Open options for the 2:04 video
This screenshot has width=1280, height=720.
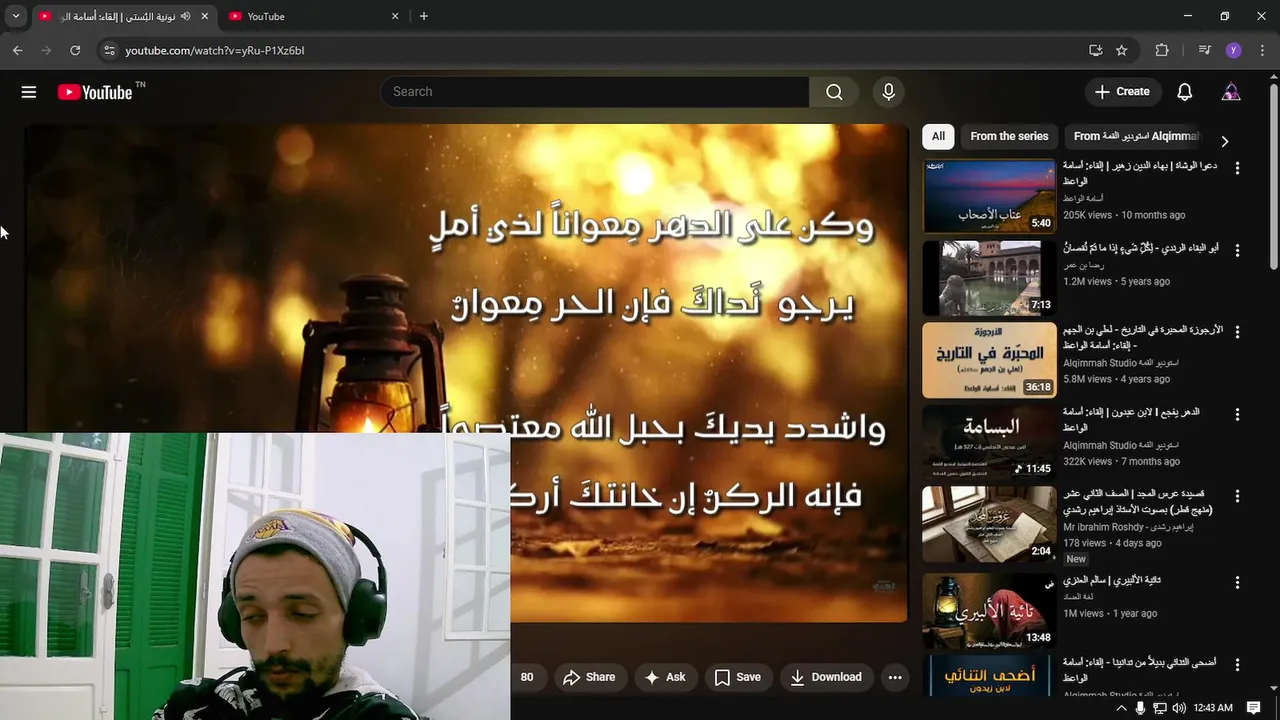pyautogui.click(x=1237, y=496)
